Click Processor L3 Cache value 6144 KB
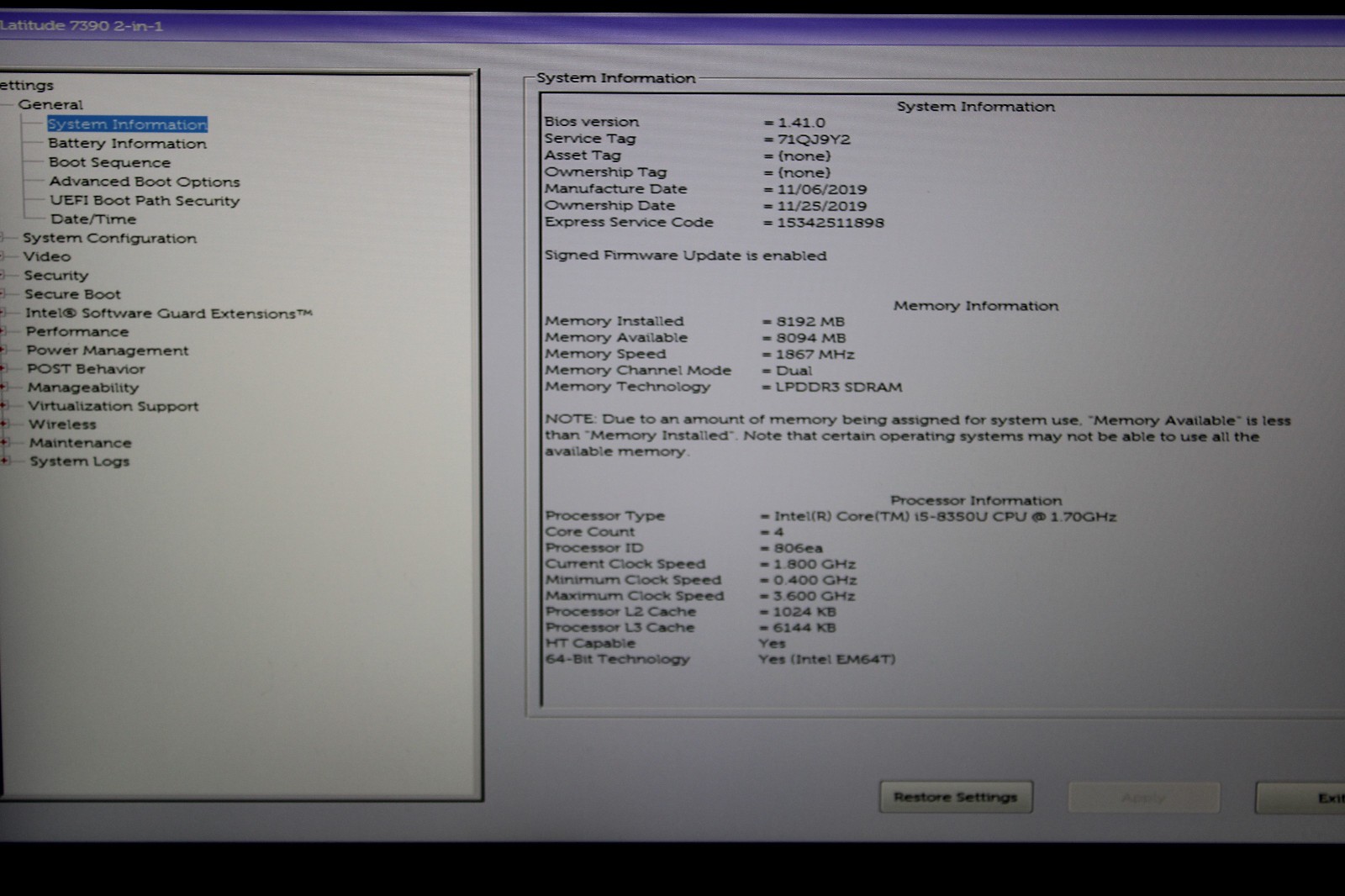Screen dimensions: 1345x896 804,628
